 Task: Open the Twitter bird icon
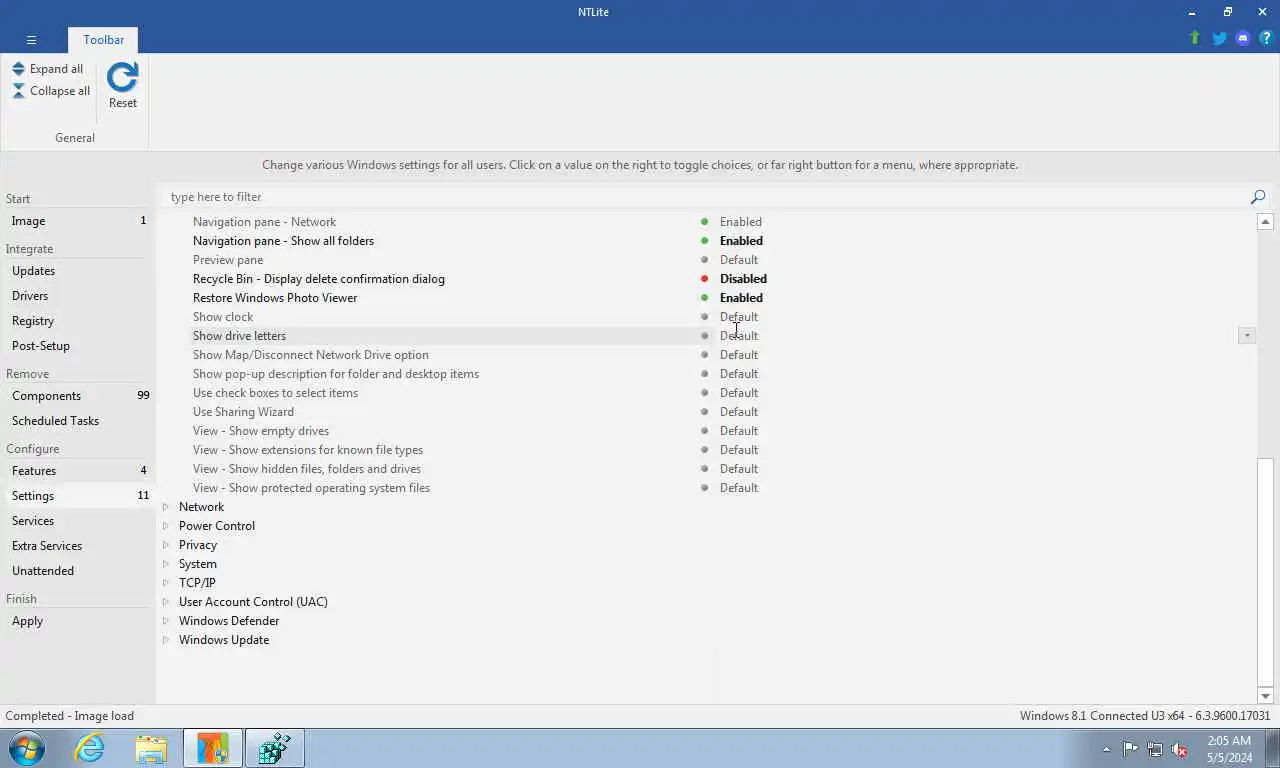tap(1219, 38)
